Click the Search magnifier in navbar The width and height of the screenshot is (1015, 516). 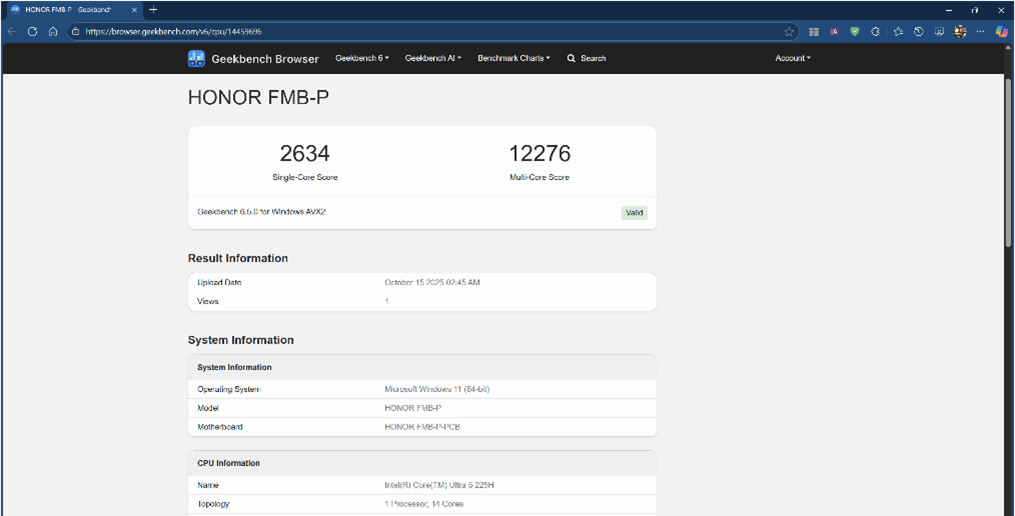571,58
